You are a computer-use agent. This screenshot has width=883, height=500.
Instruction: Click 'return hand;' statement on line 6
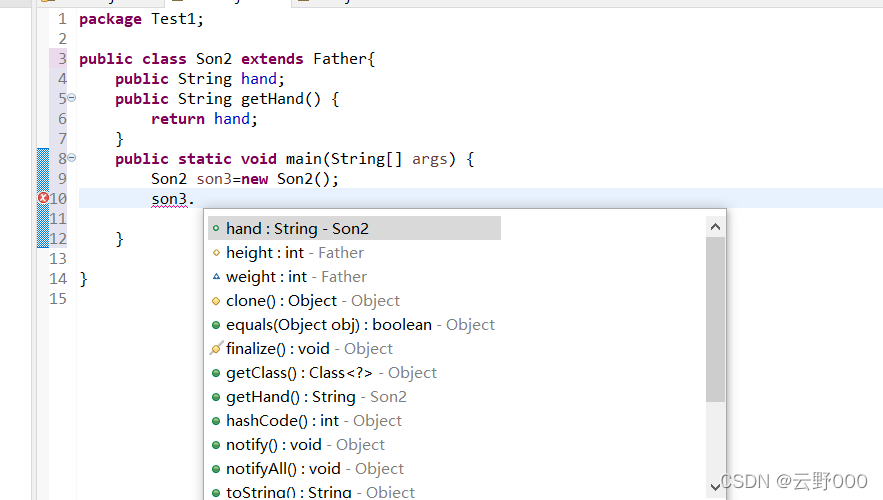204,119
